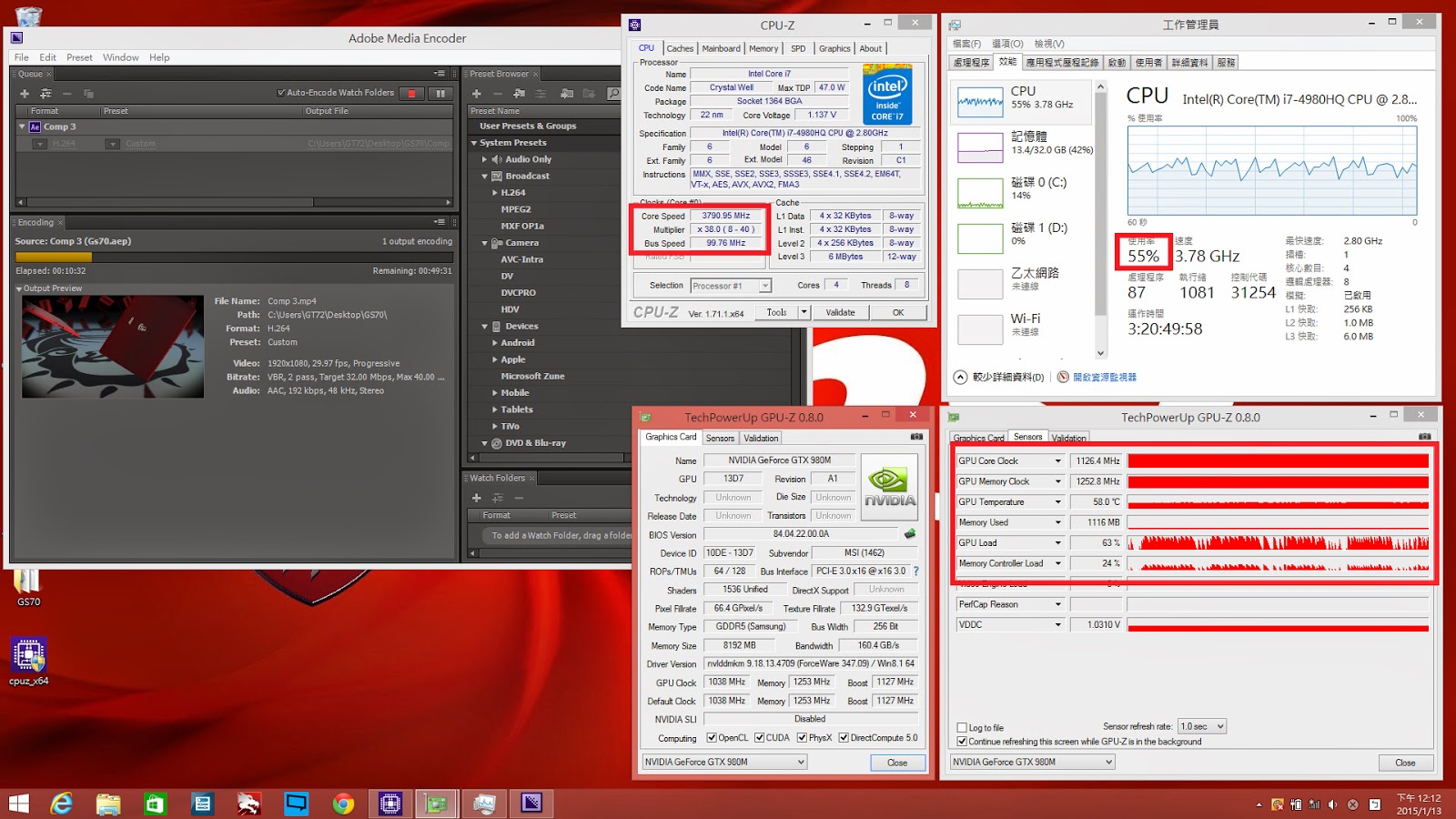The width and height of the screenshot is (1456, 819).
Task: Enable Log to file in GPU-Z Sensors
Action: (x=962, y=728)
